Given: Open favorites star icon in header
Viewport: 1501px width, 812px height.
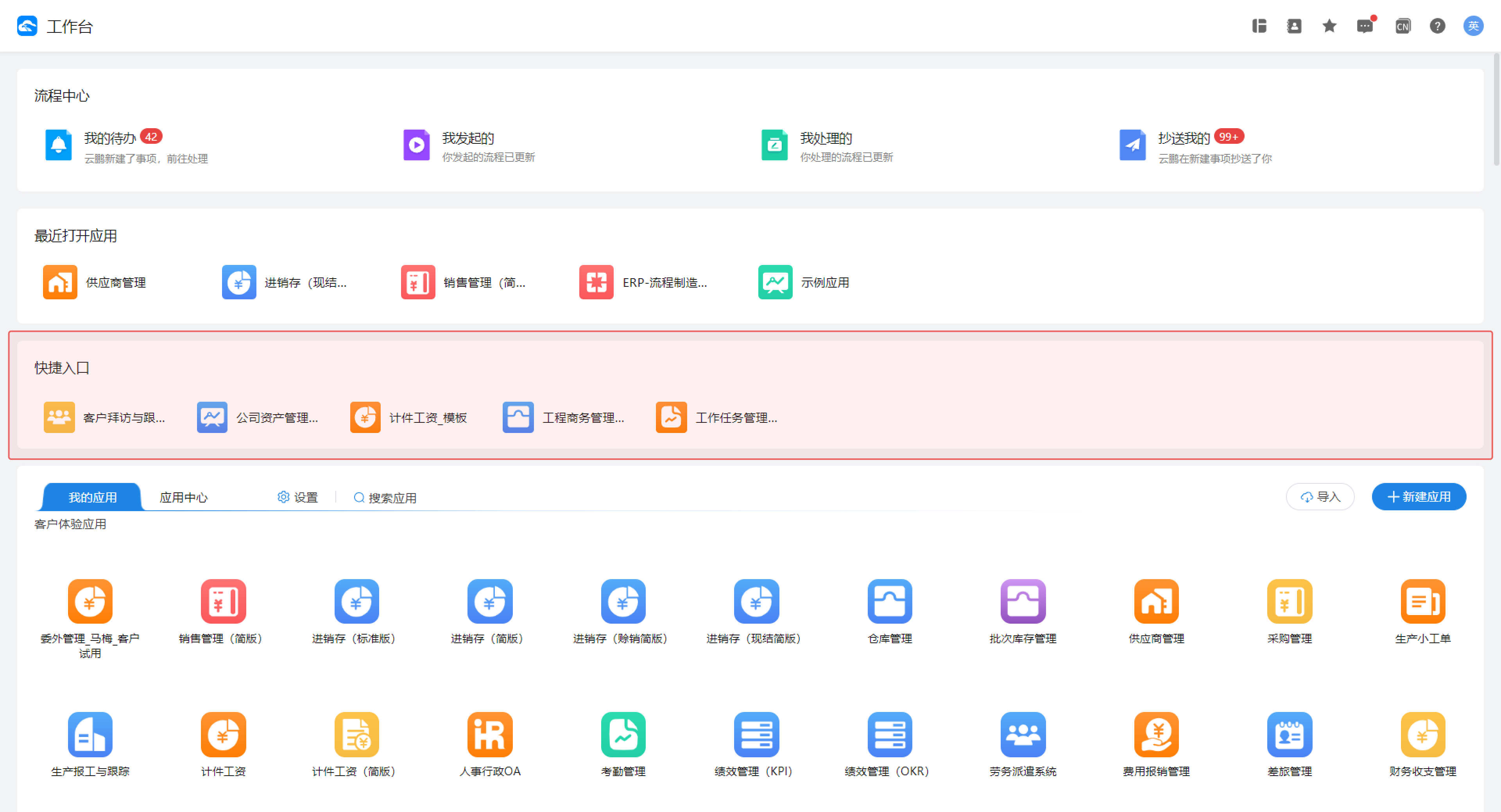Looking at the screenshot, I should pyautogui.click(x=1329, y=26).
